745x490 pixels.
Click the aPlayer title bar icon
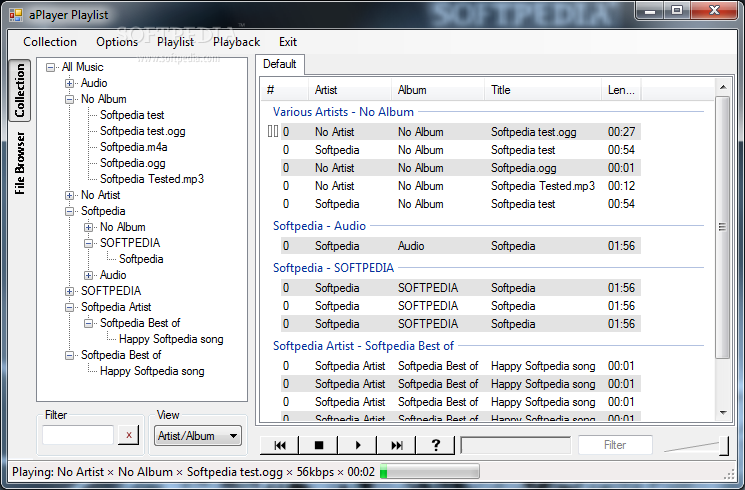pyautogui.click(x=16, y=15)
